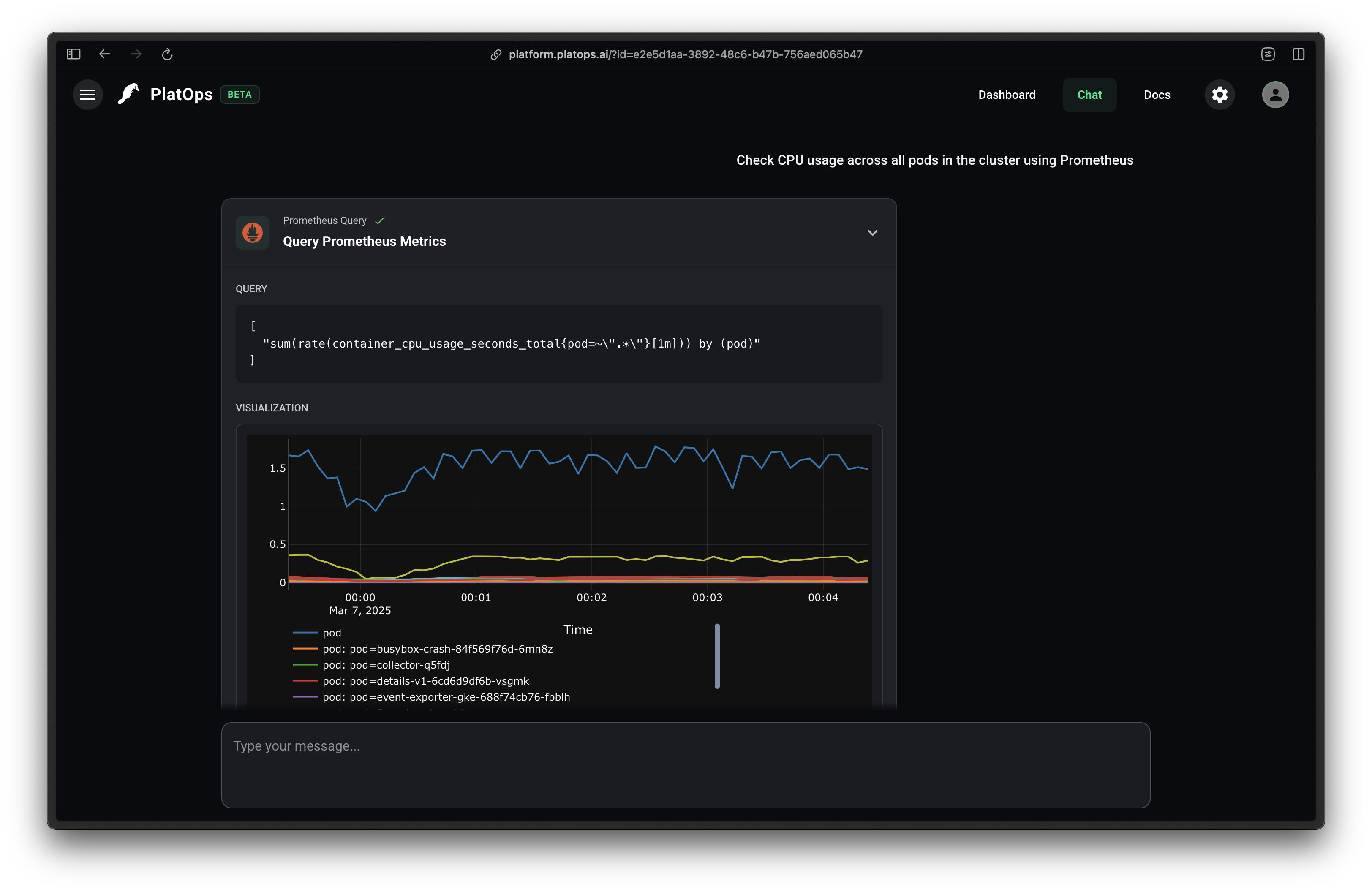Open settings with the gear icon
Screen dimensions: 1372x892
click(1219, 95)
